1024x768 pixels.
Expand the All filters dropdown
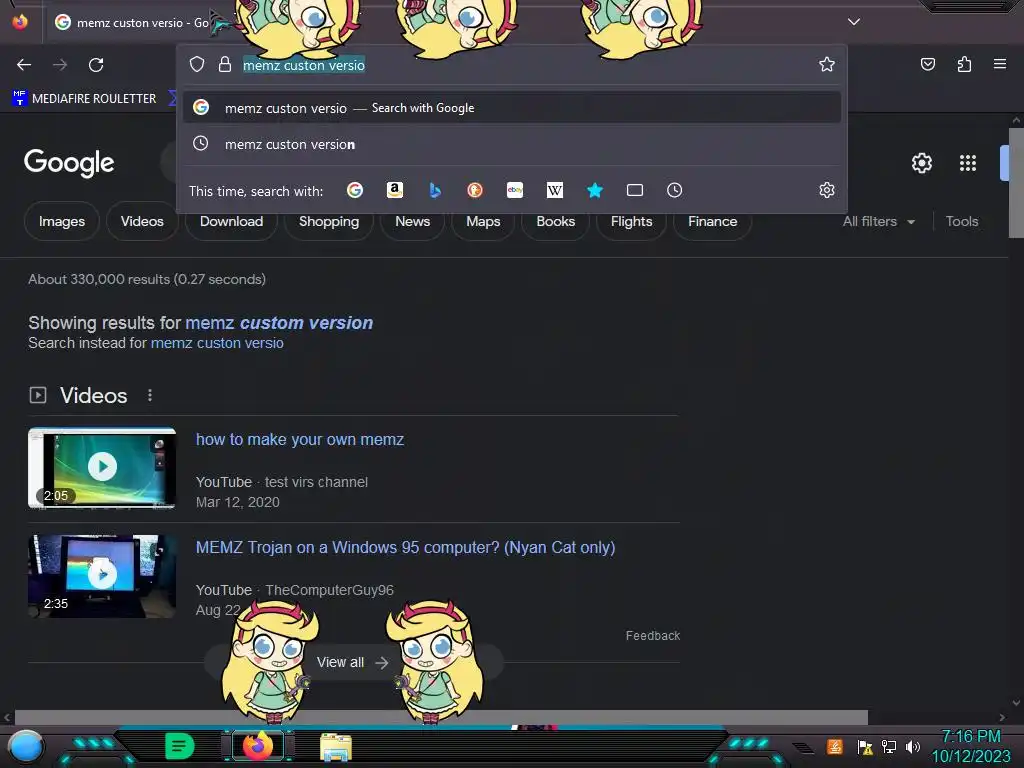pyautogui.click(x=878, y=221)
